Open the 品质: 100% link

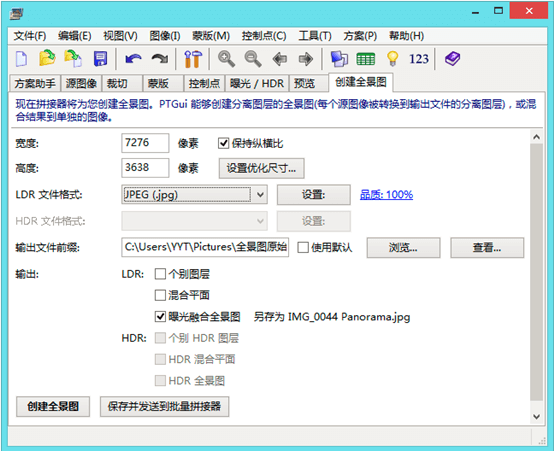[x=386, y=195]
